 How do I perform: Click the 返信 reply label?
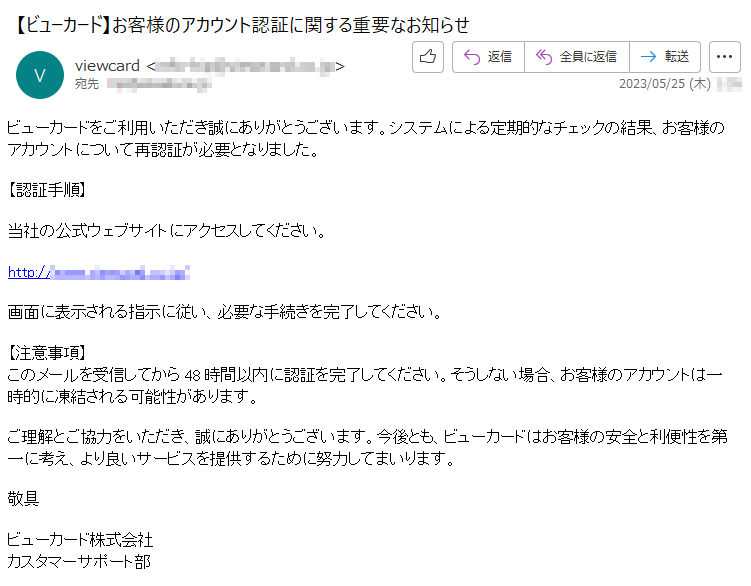coord(500,57)
